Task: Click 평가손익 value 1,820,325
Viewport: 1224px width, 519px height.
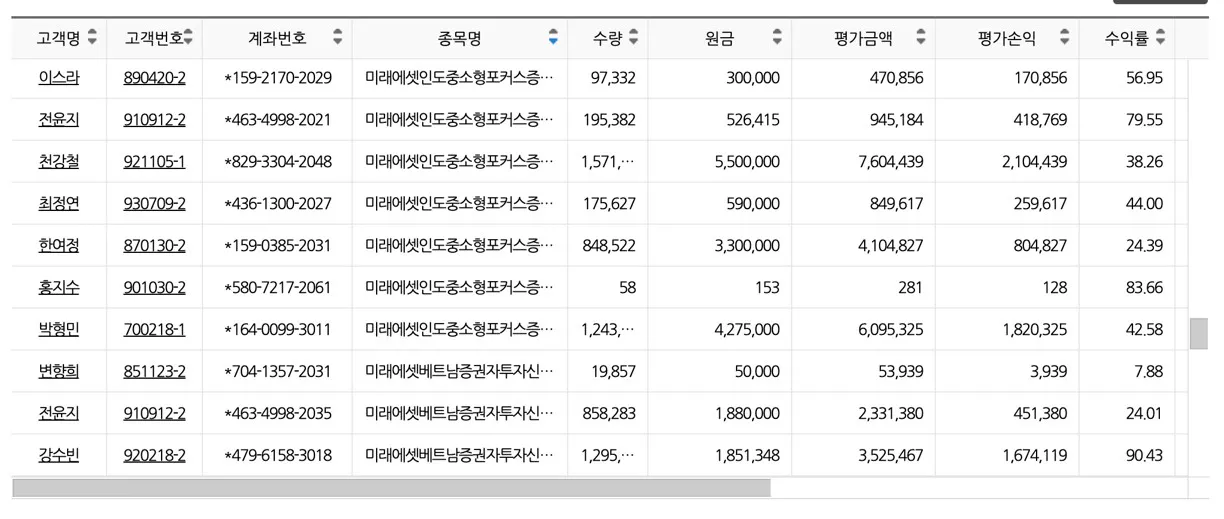Action: tap(1035, 329)
